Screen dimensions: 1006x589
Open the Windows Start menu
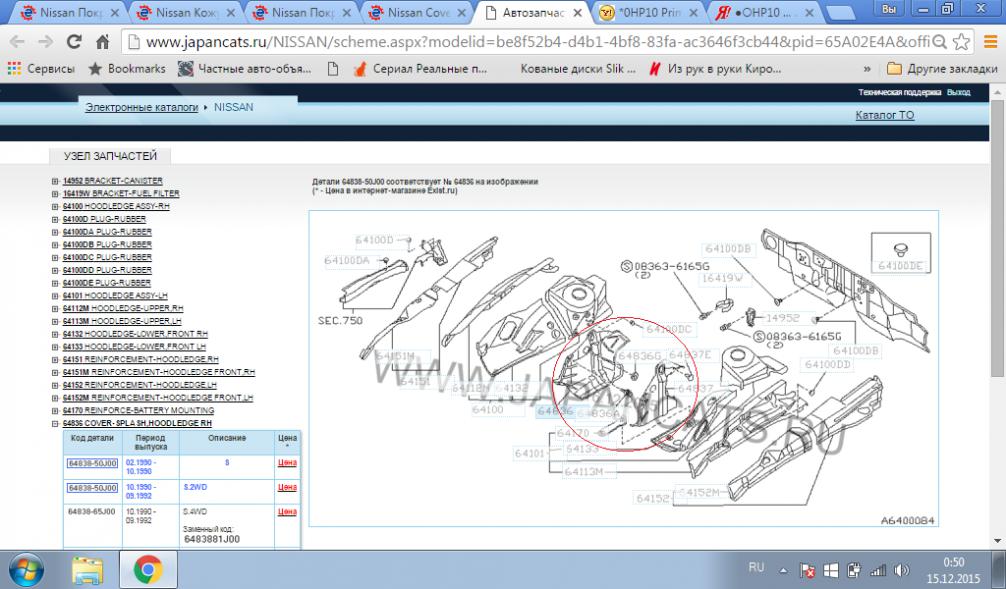click(26, 570)
